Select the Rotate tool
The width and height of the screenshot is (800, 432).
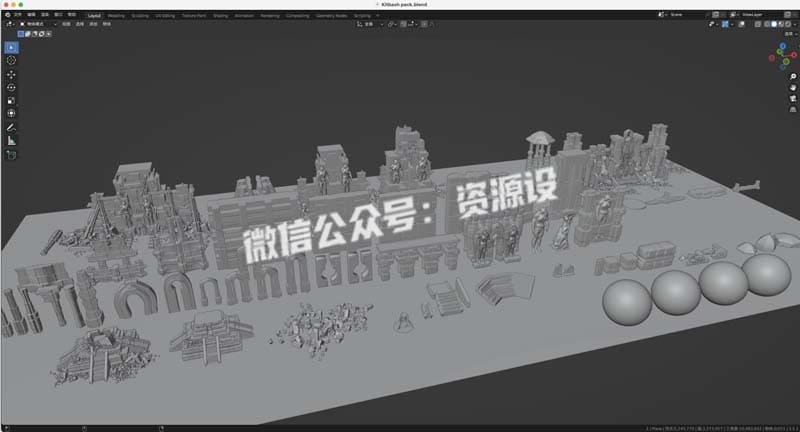click(x=11, y=87)
